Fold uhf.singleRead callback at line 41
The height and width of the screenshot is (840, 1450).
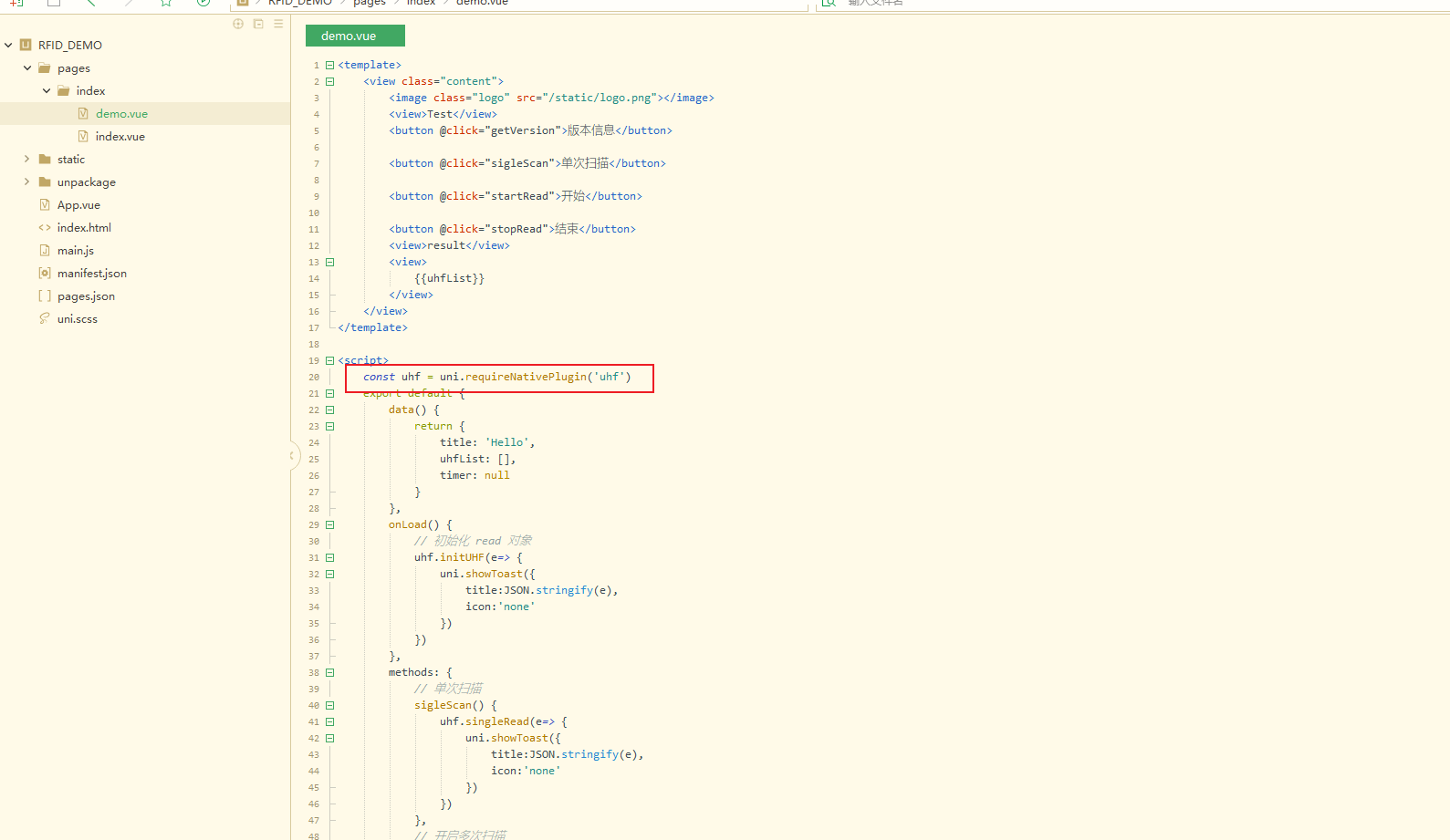[330, 721]
